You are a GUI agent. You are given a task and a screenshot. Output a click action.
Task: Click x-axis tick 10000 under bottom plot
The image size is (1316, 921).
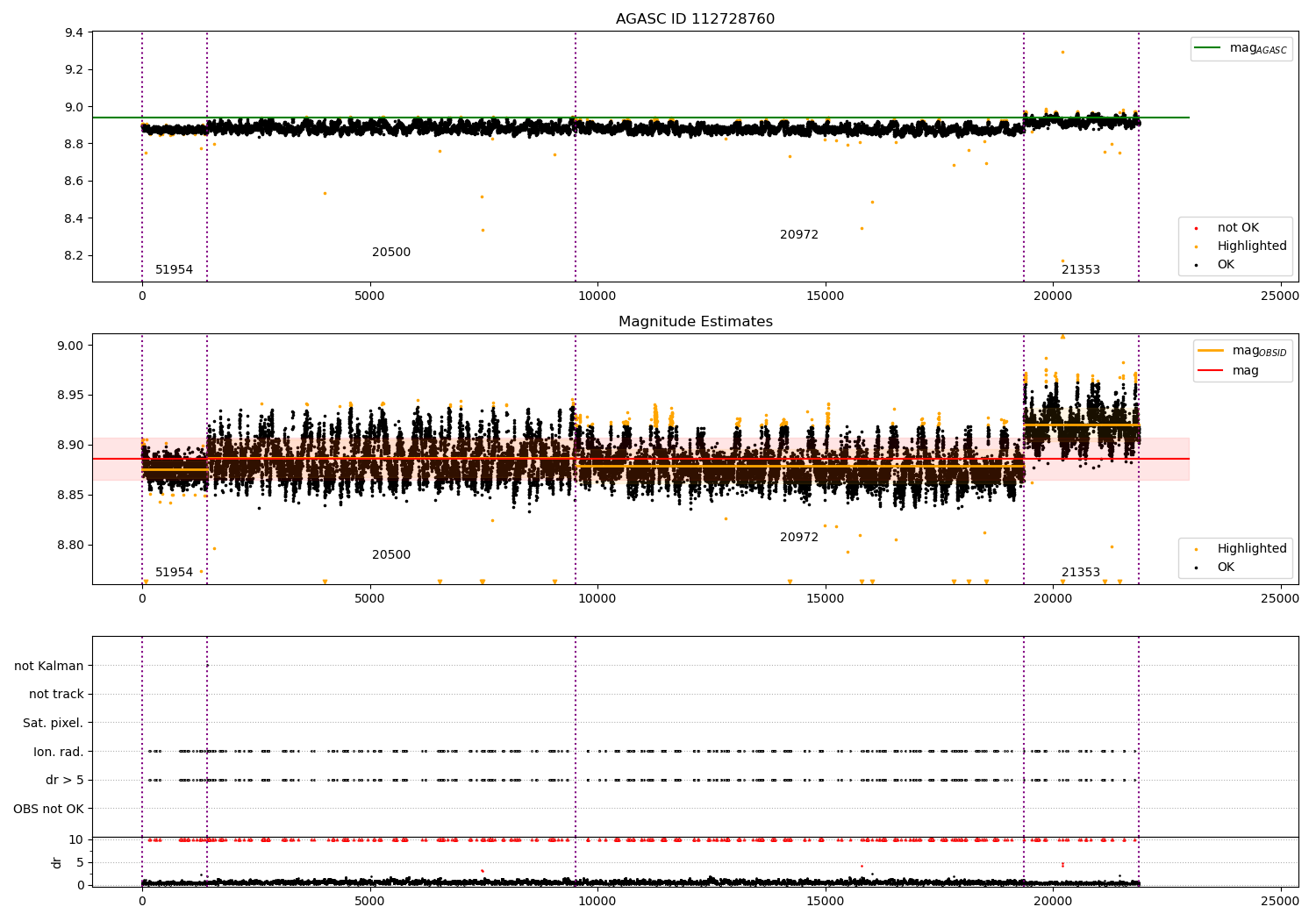pos(597,901)
